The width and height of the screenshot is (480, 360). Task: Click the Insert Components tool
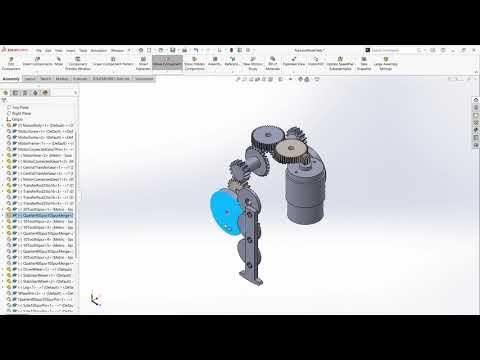click(38, 62)
